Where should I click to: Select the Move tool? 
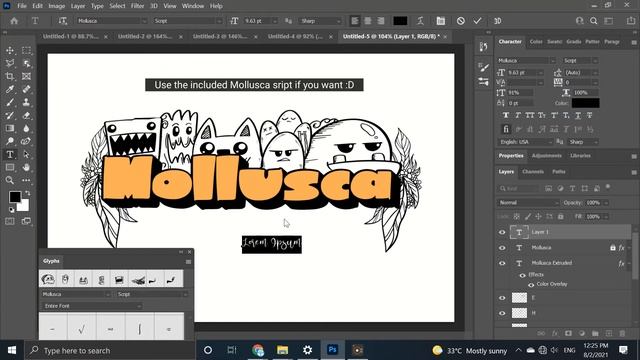(x=10, y=51)
